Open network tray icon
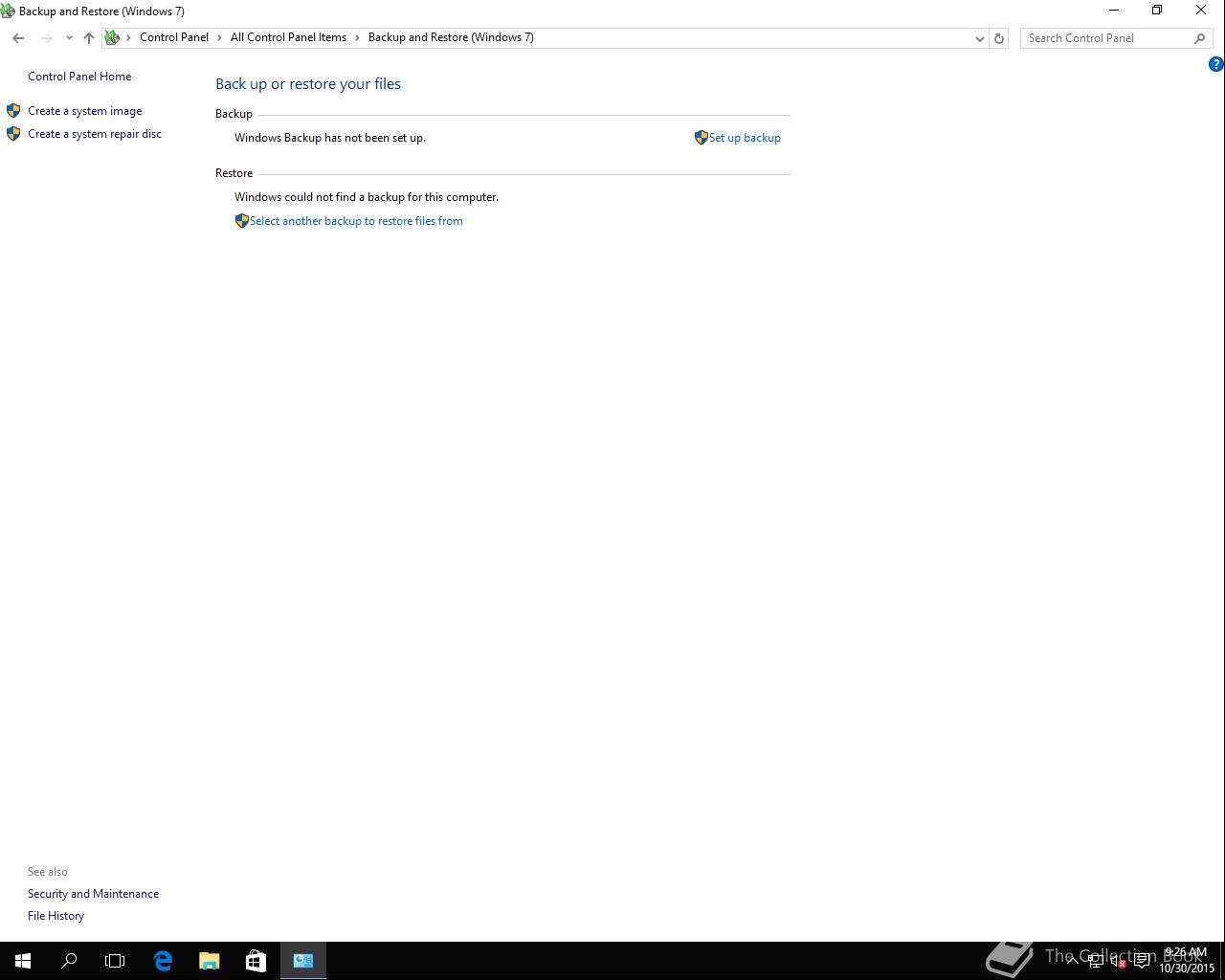Screen dimensions: 1225x980 (x=1096, y=961)
